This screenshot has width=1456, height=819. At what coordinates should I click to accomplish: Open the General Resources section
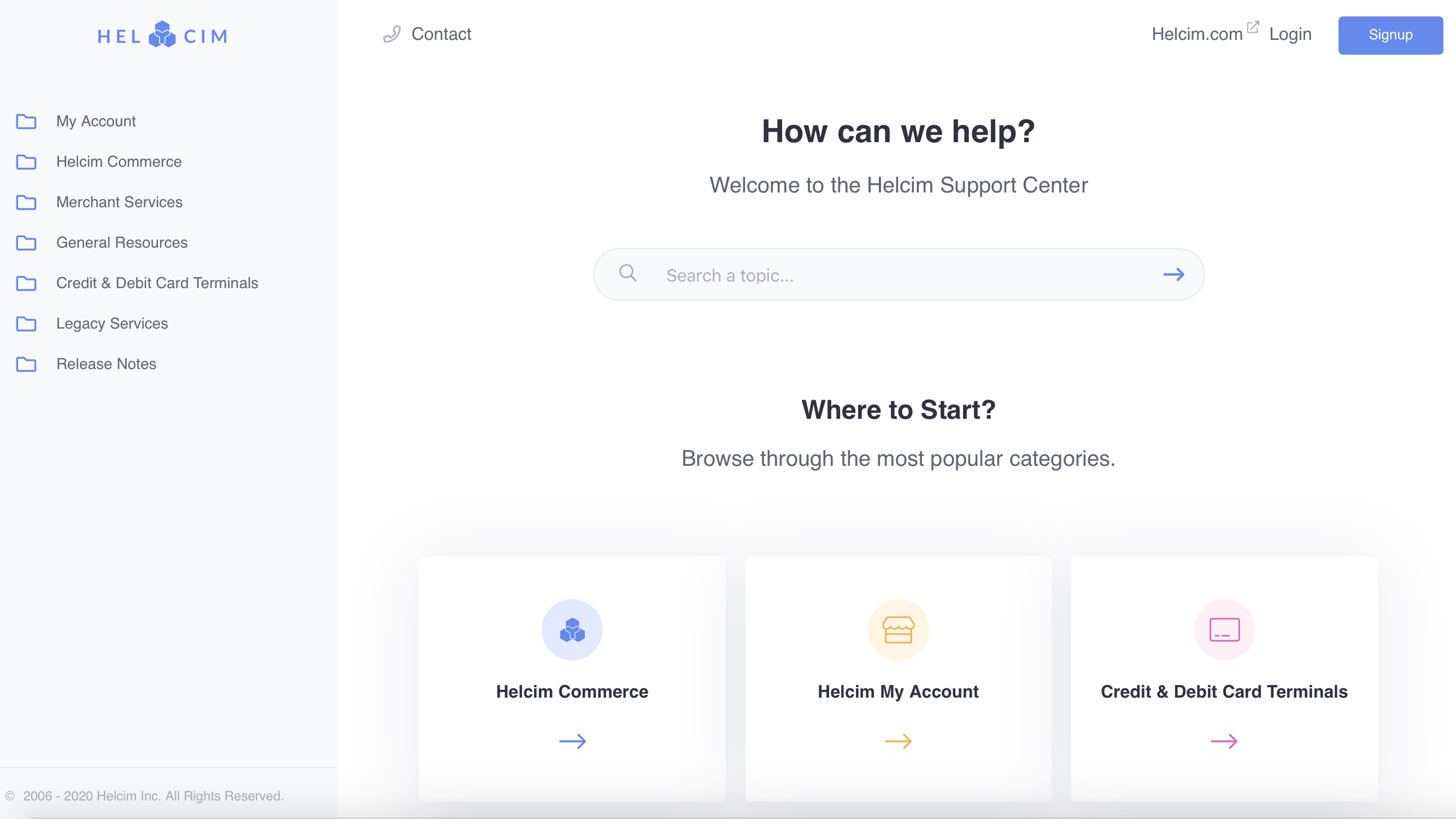point(122,242)
